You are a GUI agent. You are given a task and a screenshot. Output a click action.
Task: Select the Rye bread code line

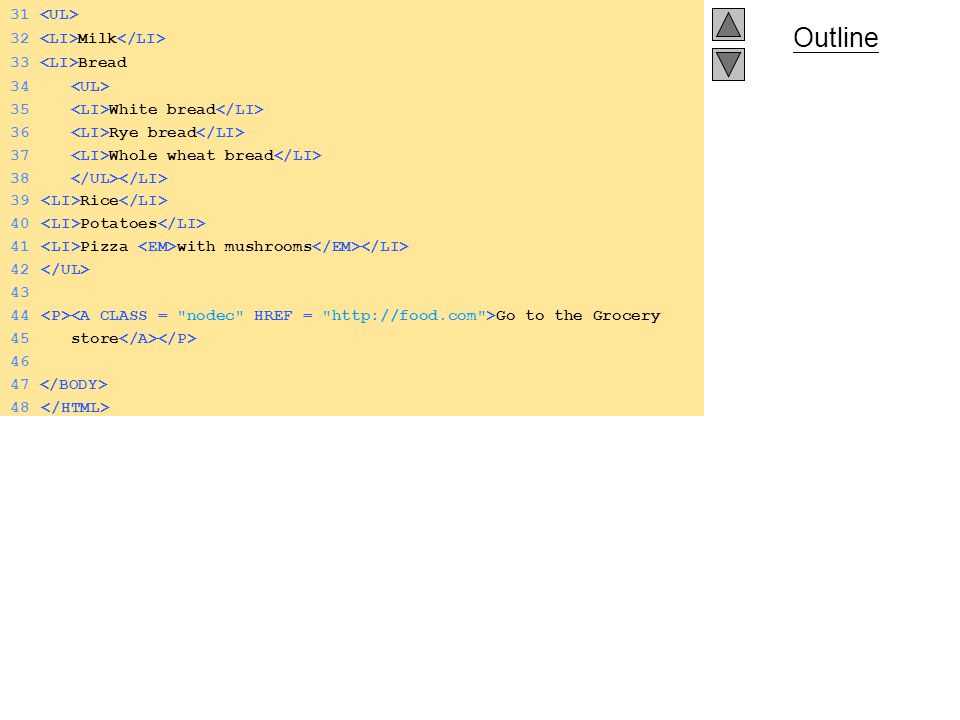coord(157,132)
